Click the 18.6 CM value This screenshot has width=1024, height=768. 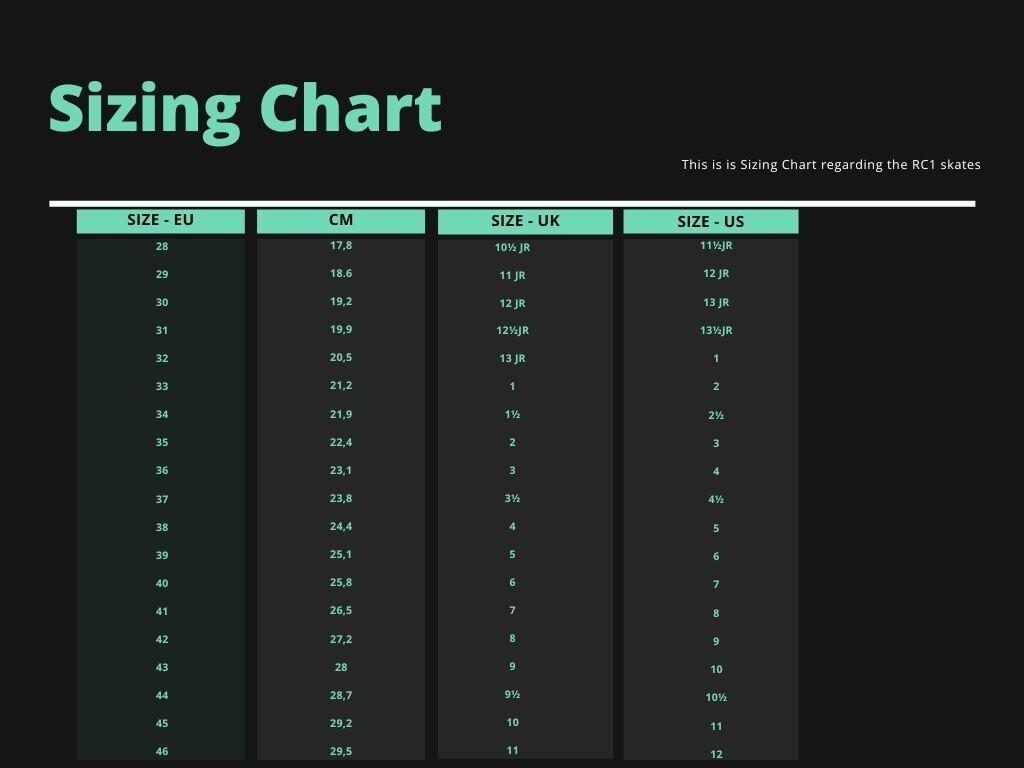click(x=341, y=273)
